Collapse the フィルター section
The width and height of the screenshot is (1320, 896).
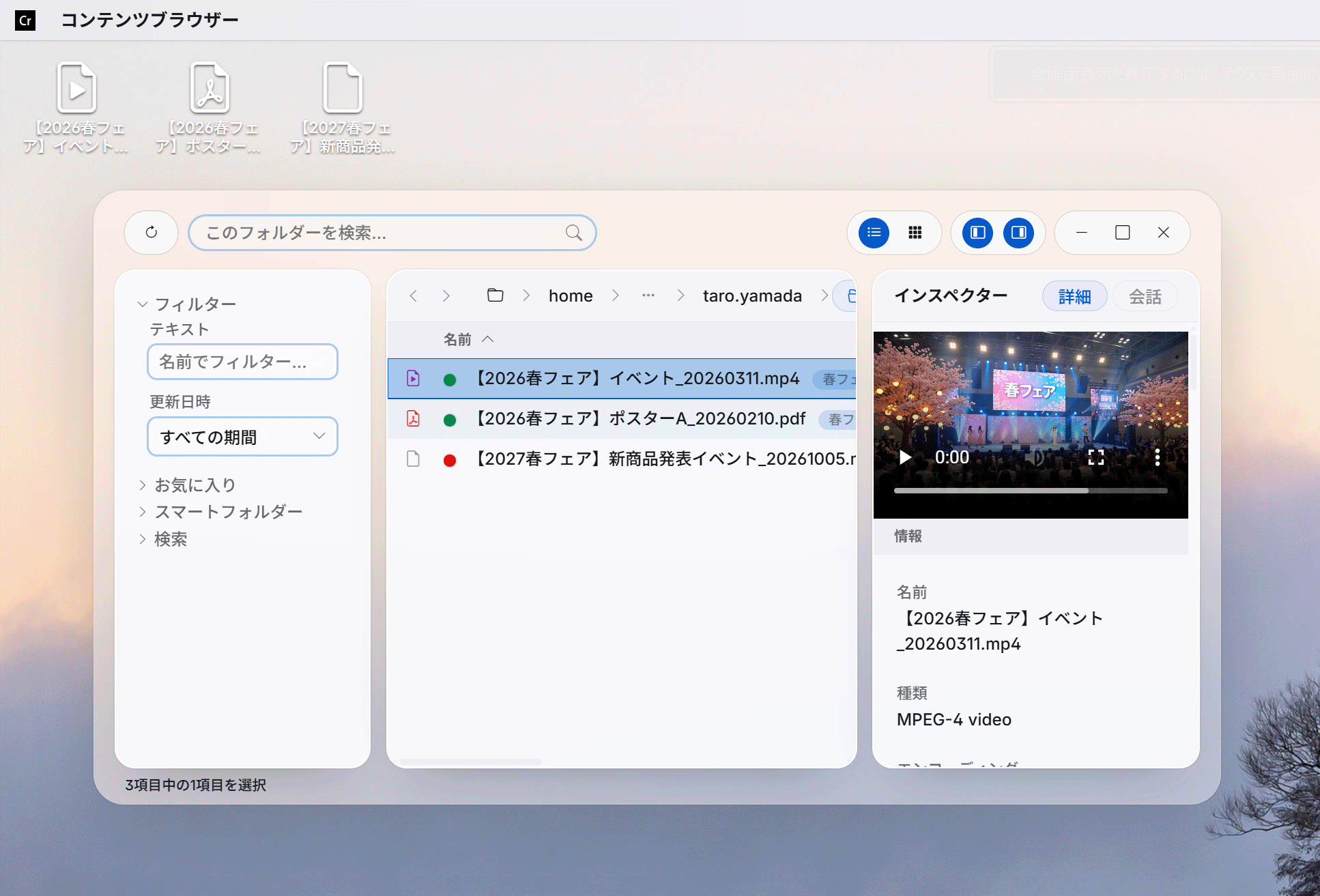(x=143, y=304)
